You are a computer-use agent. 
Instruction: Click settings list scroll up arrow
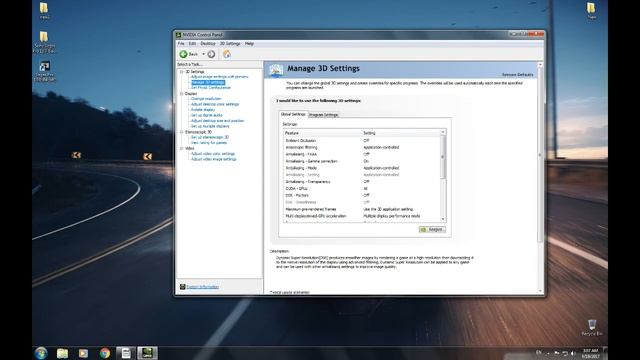click(x=443, y=133)
